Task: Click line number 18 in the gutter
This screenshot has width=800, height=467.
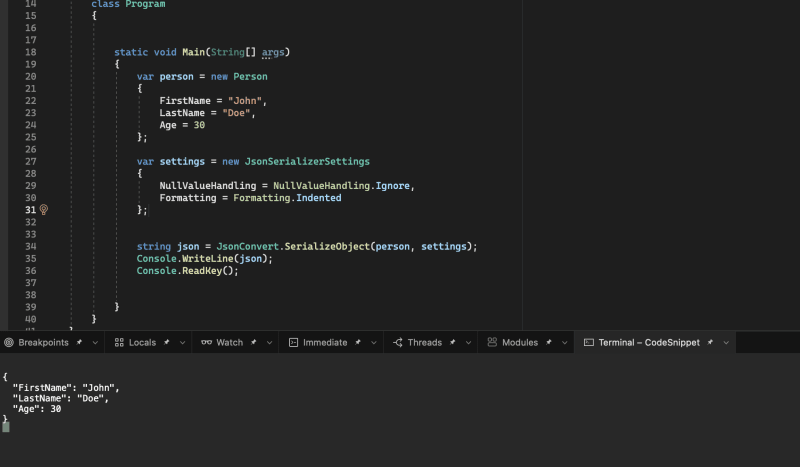Action: coord(31,52)
